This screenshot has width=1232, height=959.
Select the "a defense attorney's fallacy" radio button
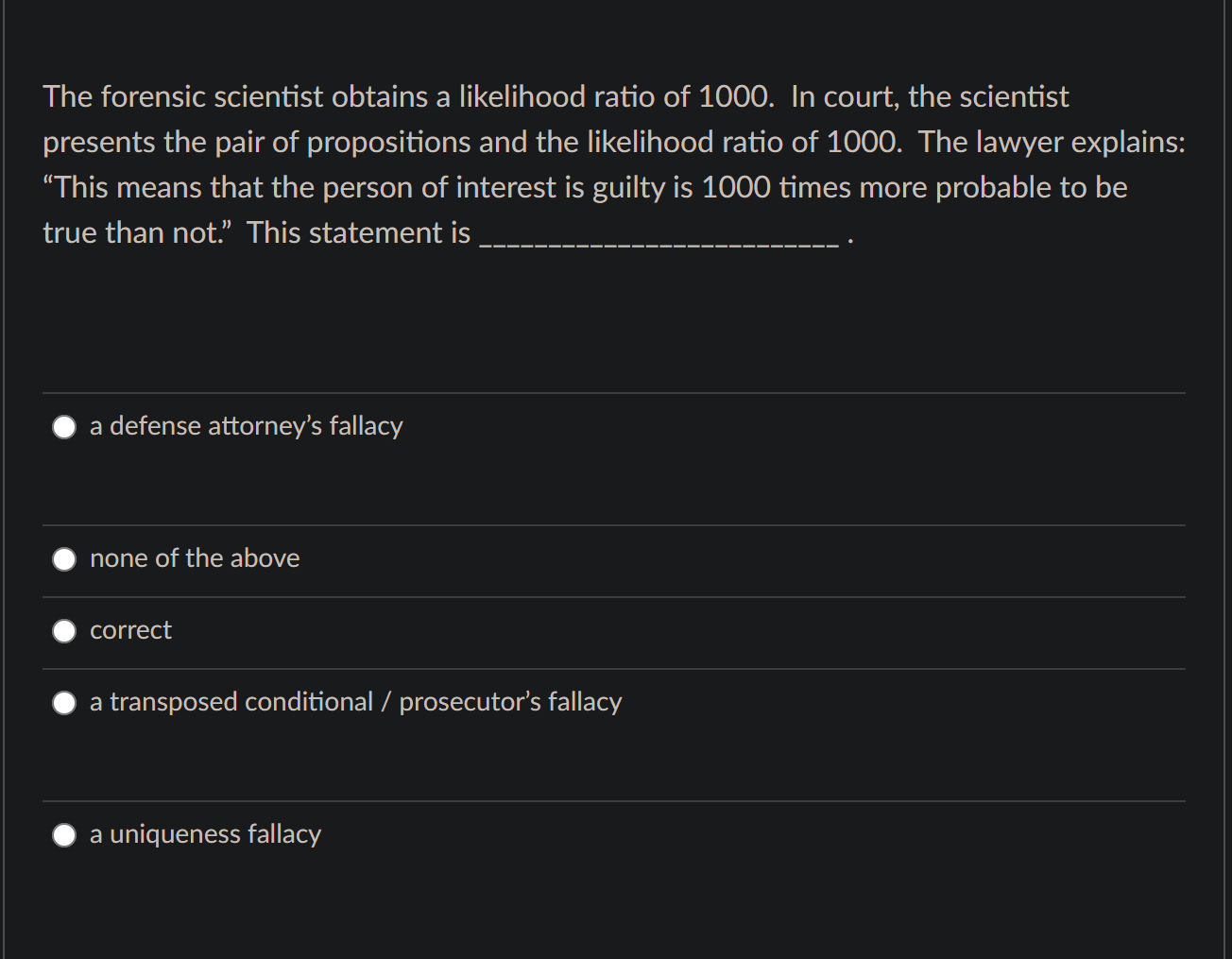(63, 426)
